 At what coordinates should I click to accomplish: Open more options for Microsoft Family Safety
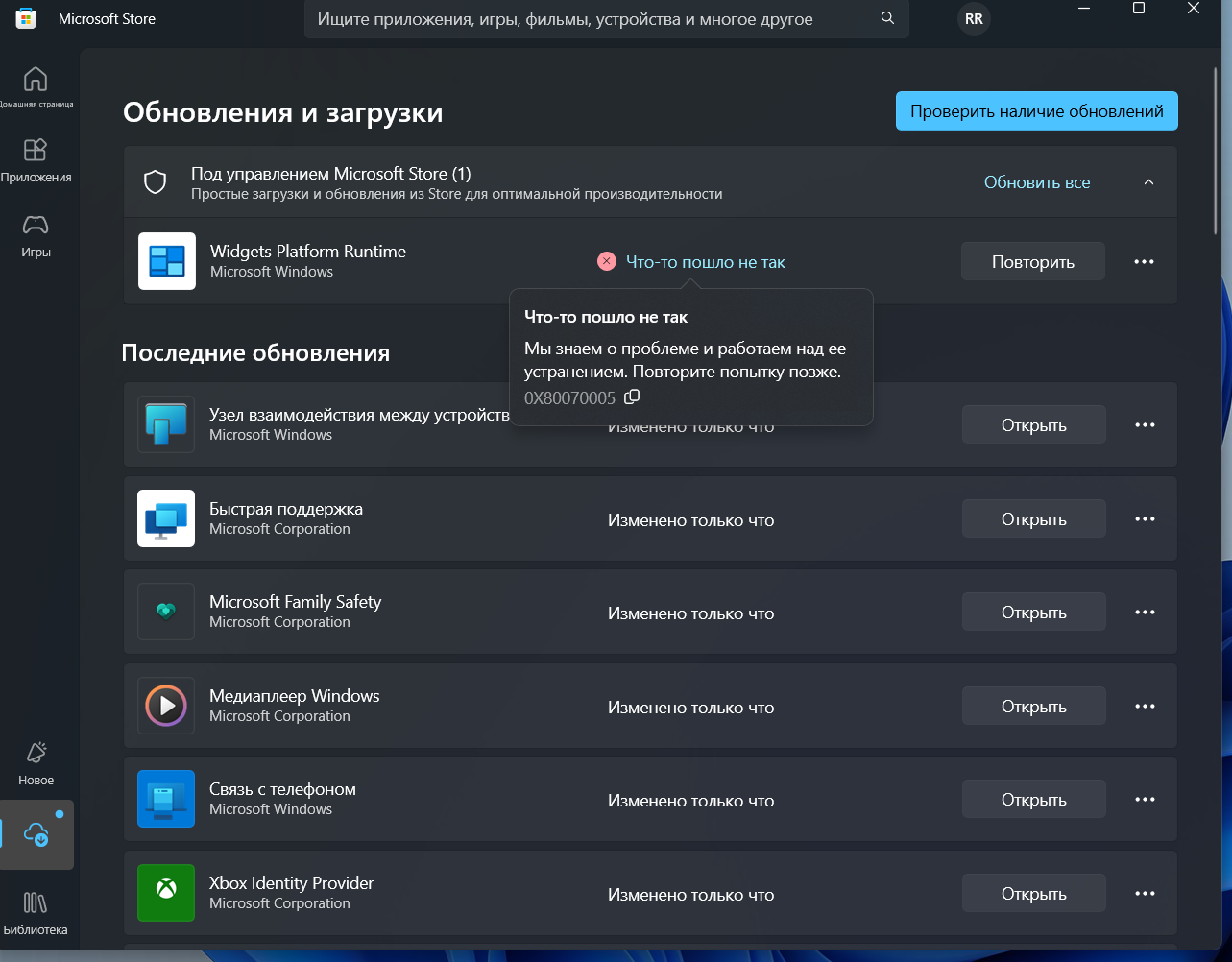1145,612
